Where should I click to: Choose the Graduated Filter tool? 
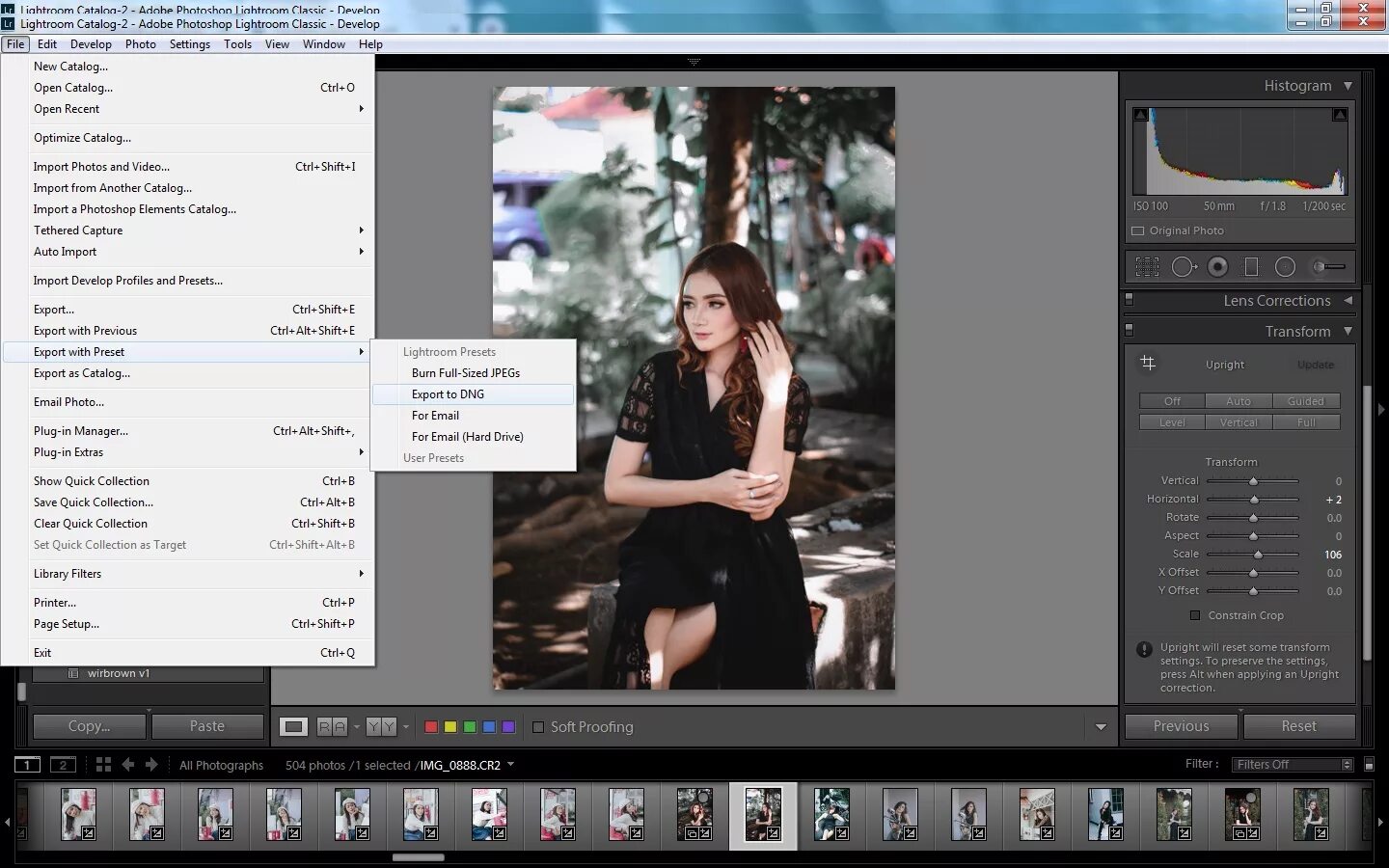point(1251,267)
